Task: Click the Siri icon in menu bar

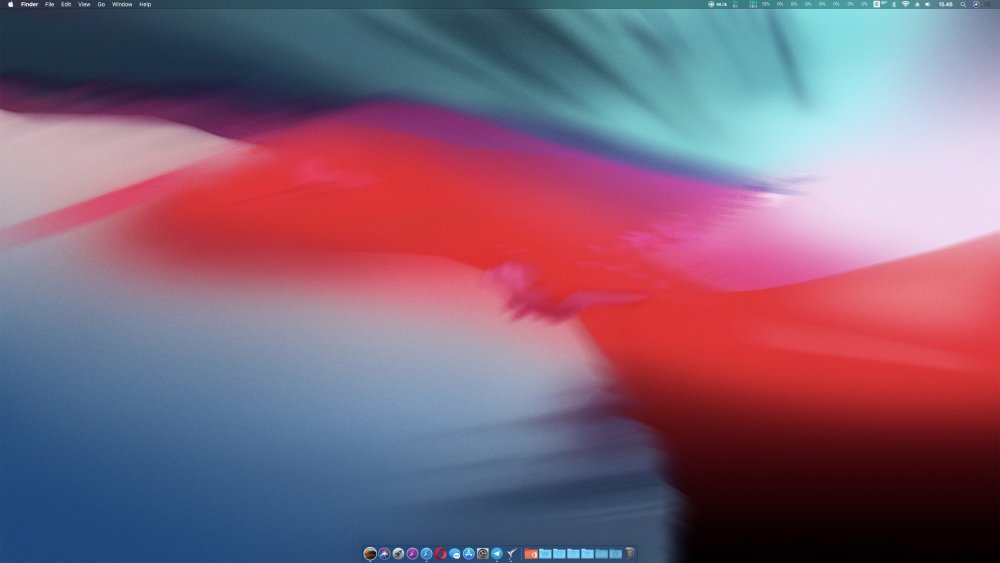Action: point(976,4)
